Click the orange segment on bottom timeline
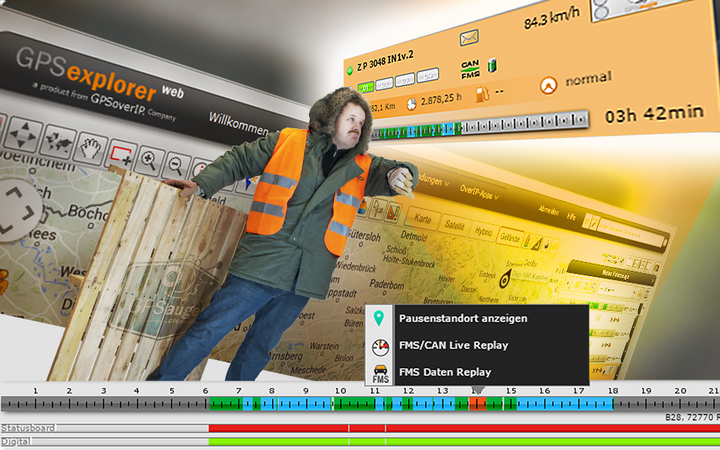The width and height of the screenshot is (720, 450). tap(478, 404)
